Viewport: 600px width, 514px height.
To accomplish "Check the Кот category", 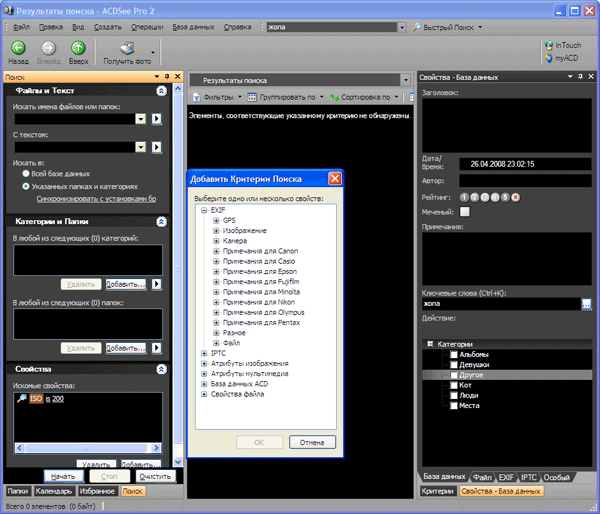I will (x=454, y=385).
